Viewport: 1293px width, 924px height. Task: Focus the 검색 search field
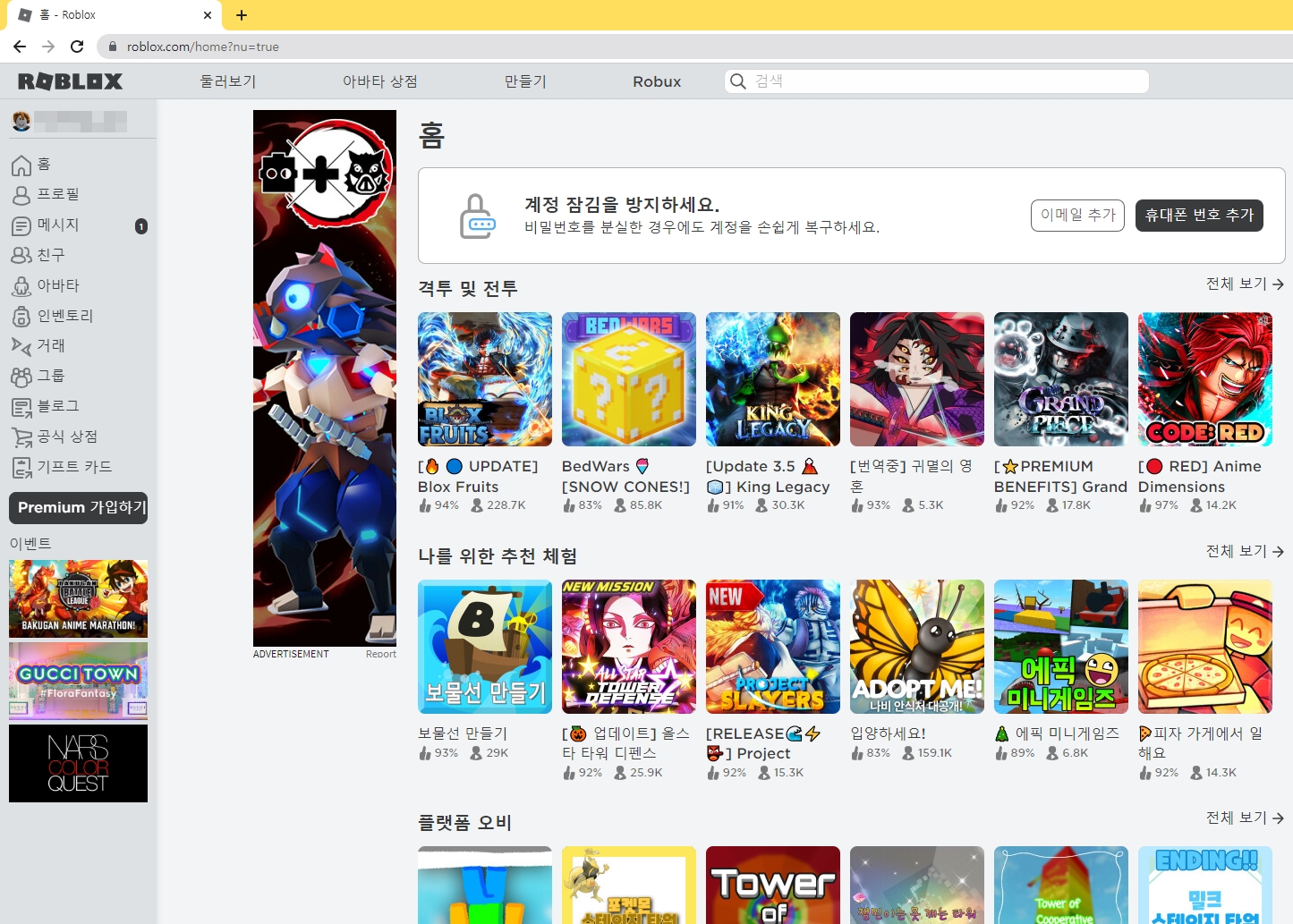(936, 81)
